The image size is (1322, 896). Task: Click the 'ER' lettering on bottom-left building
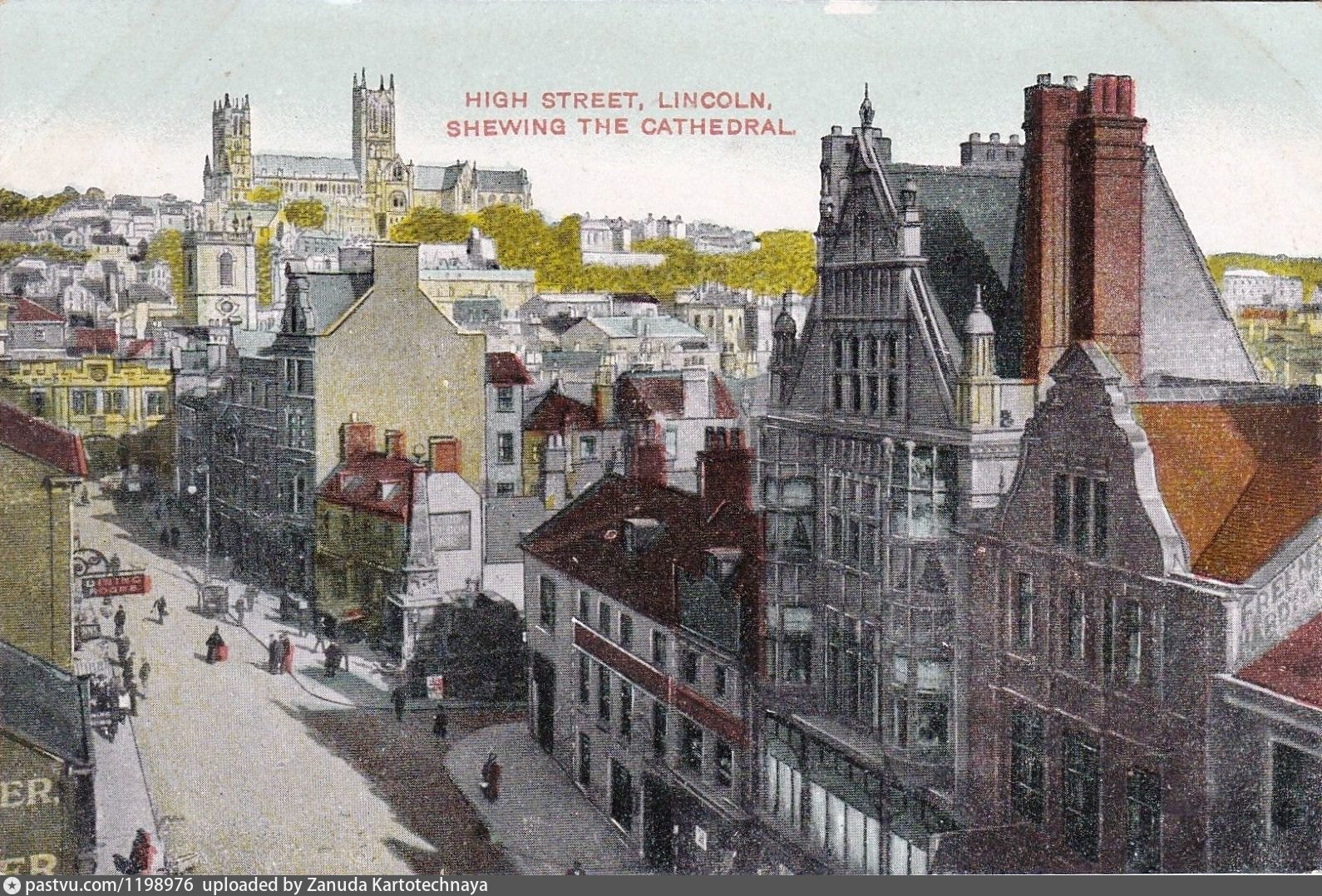tap(27, 794)
